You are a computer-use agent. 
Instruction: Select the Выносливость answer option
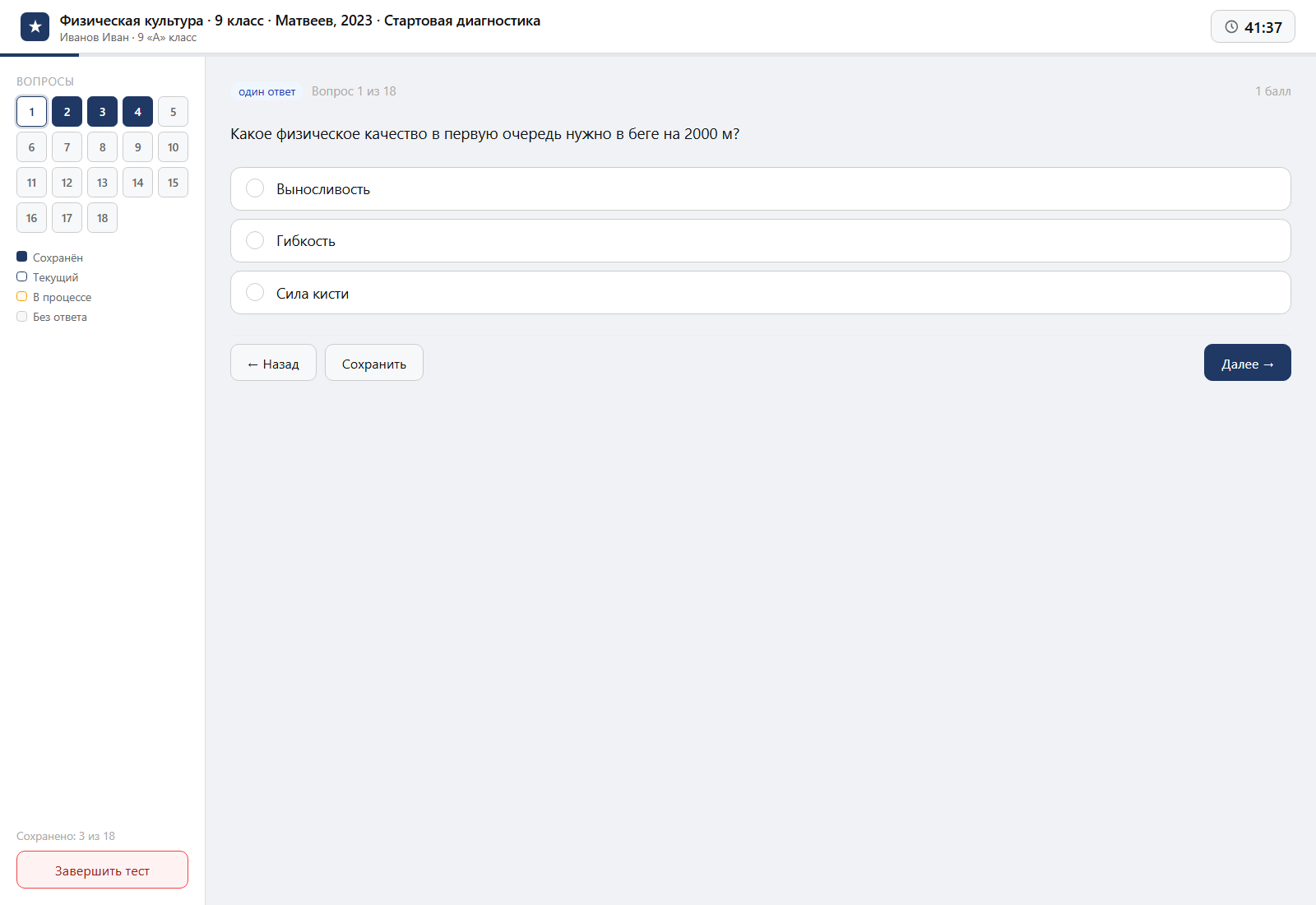[760, 188]
